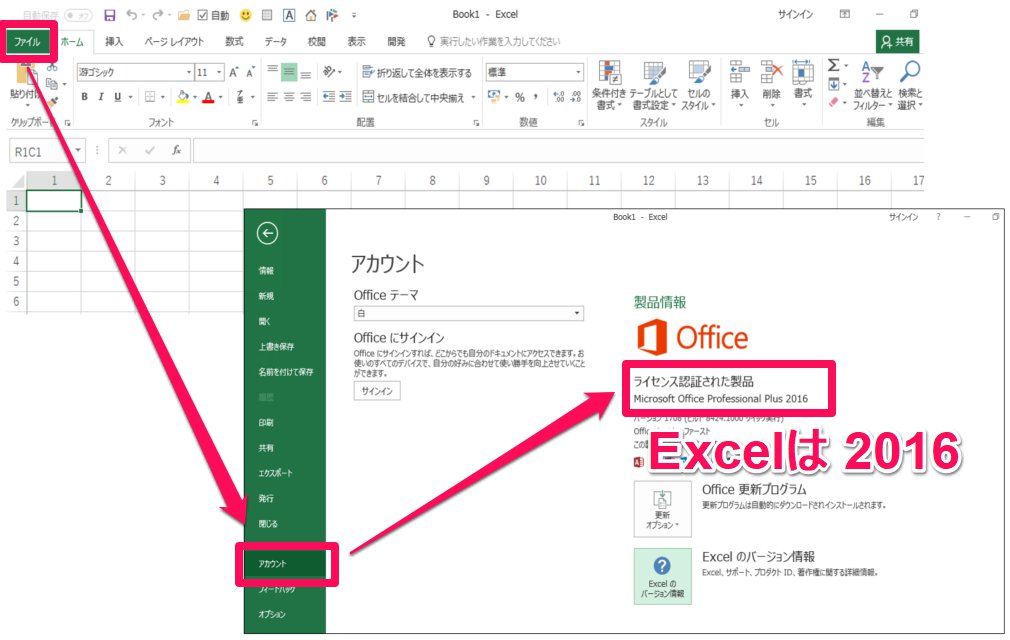Toggle center horizontal text alignment

click(x=289, y=97)
